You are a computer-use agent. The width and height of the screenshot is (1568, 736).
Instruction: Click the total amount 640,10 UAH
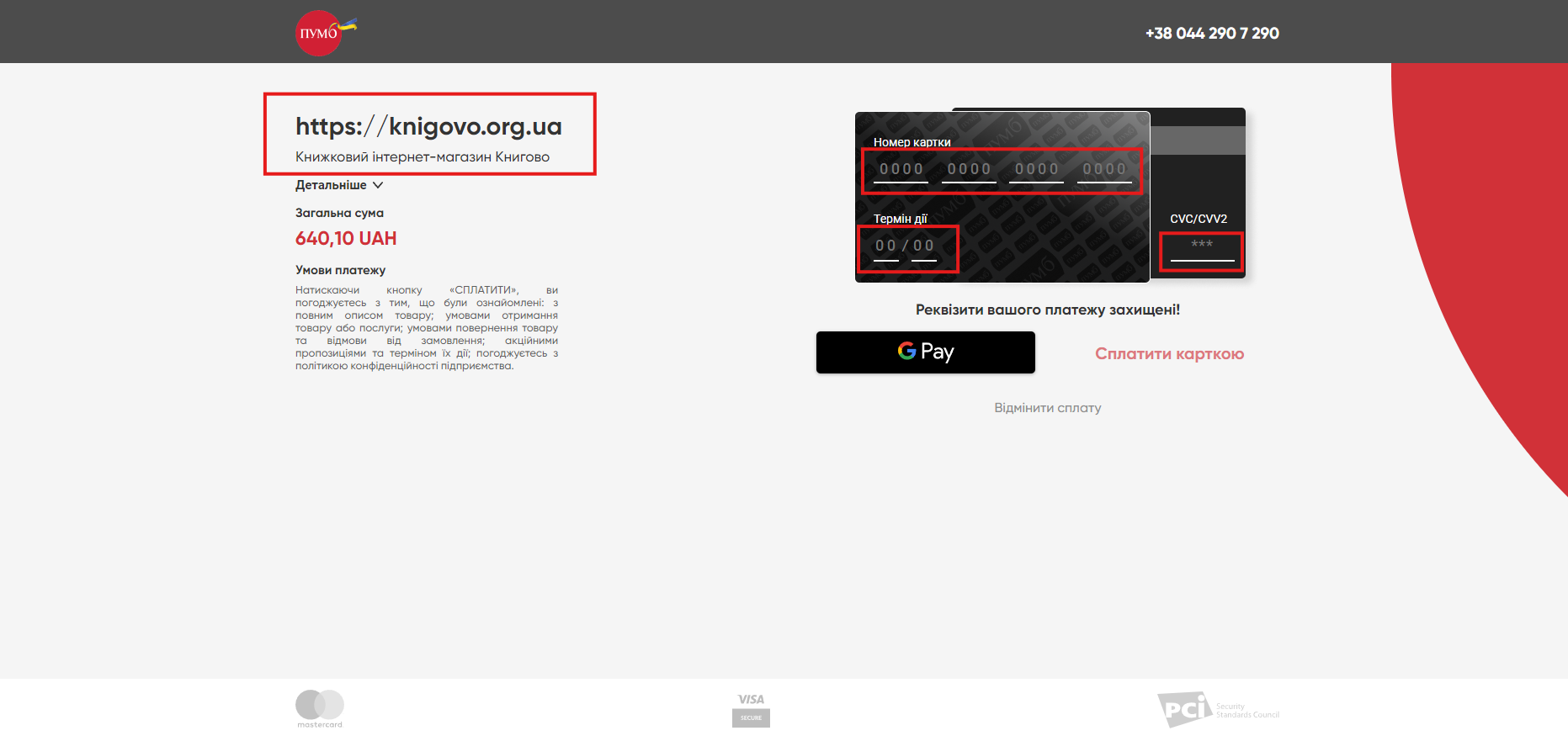[346, 239]
